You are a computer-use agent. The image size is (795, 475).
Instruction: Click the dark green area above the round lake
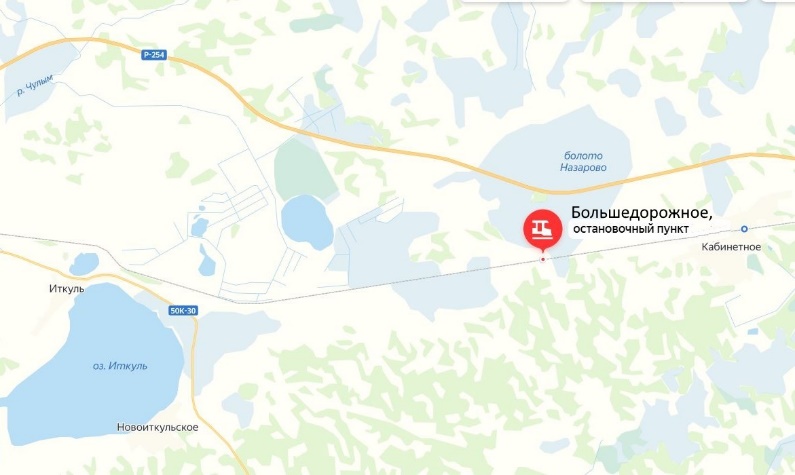pos(302,170)
